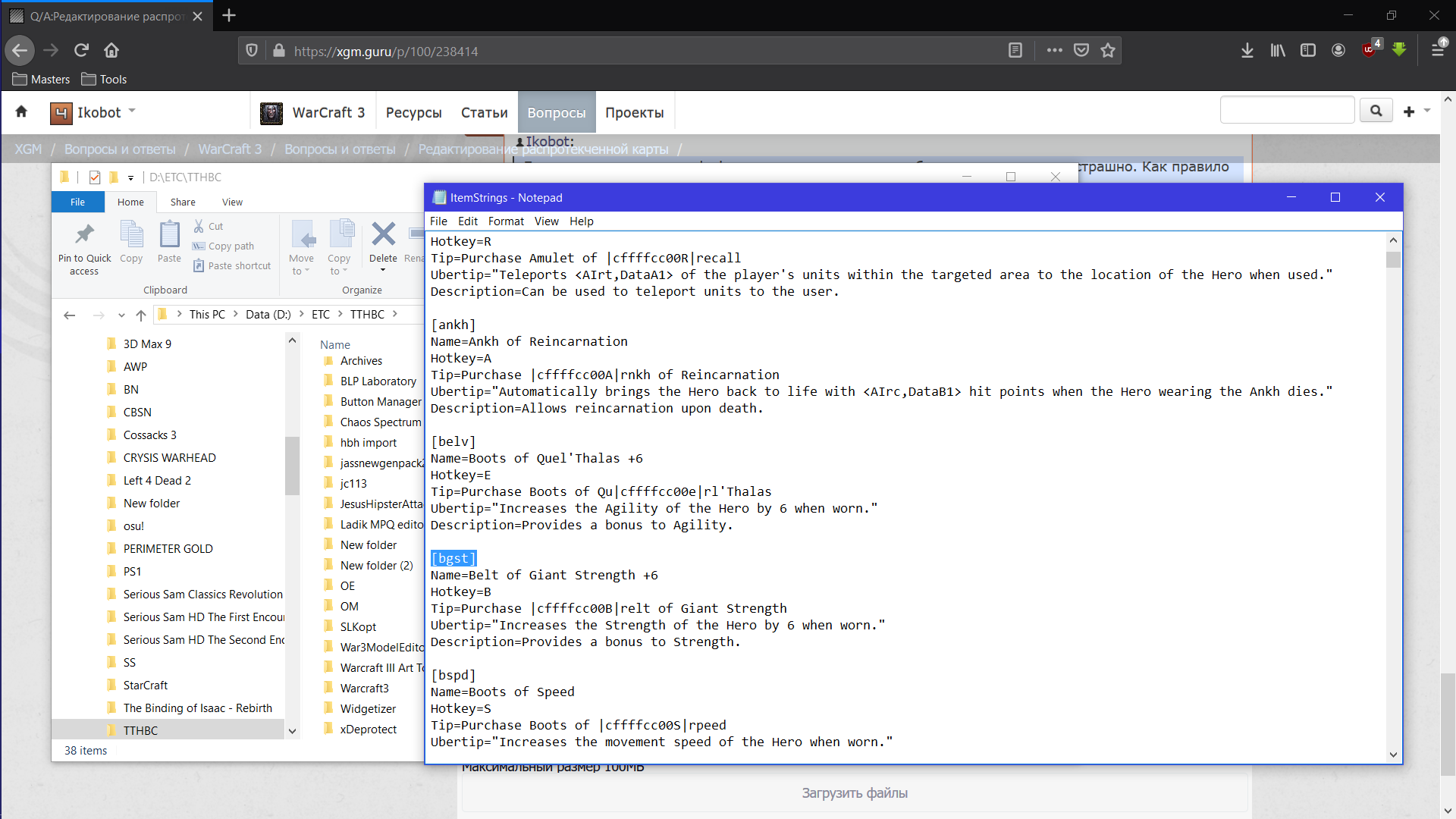Image resolution: width=1456 pixels, height=819 pixels.
Task: Click the site search magnifier button
Action: pos(1376,111)
